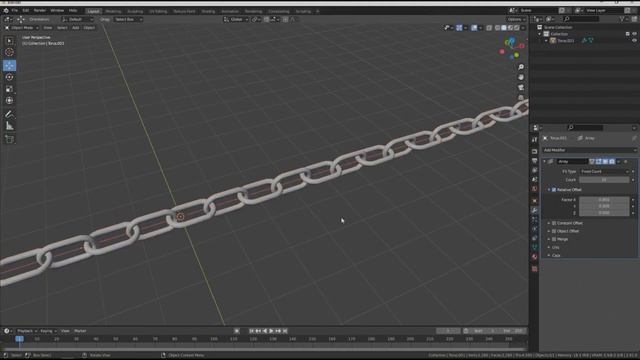Open the File menu
The image size is (640, 360).
15,10
